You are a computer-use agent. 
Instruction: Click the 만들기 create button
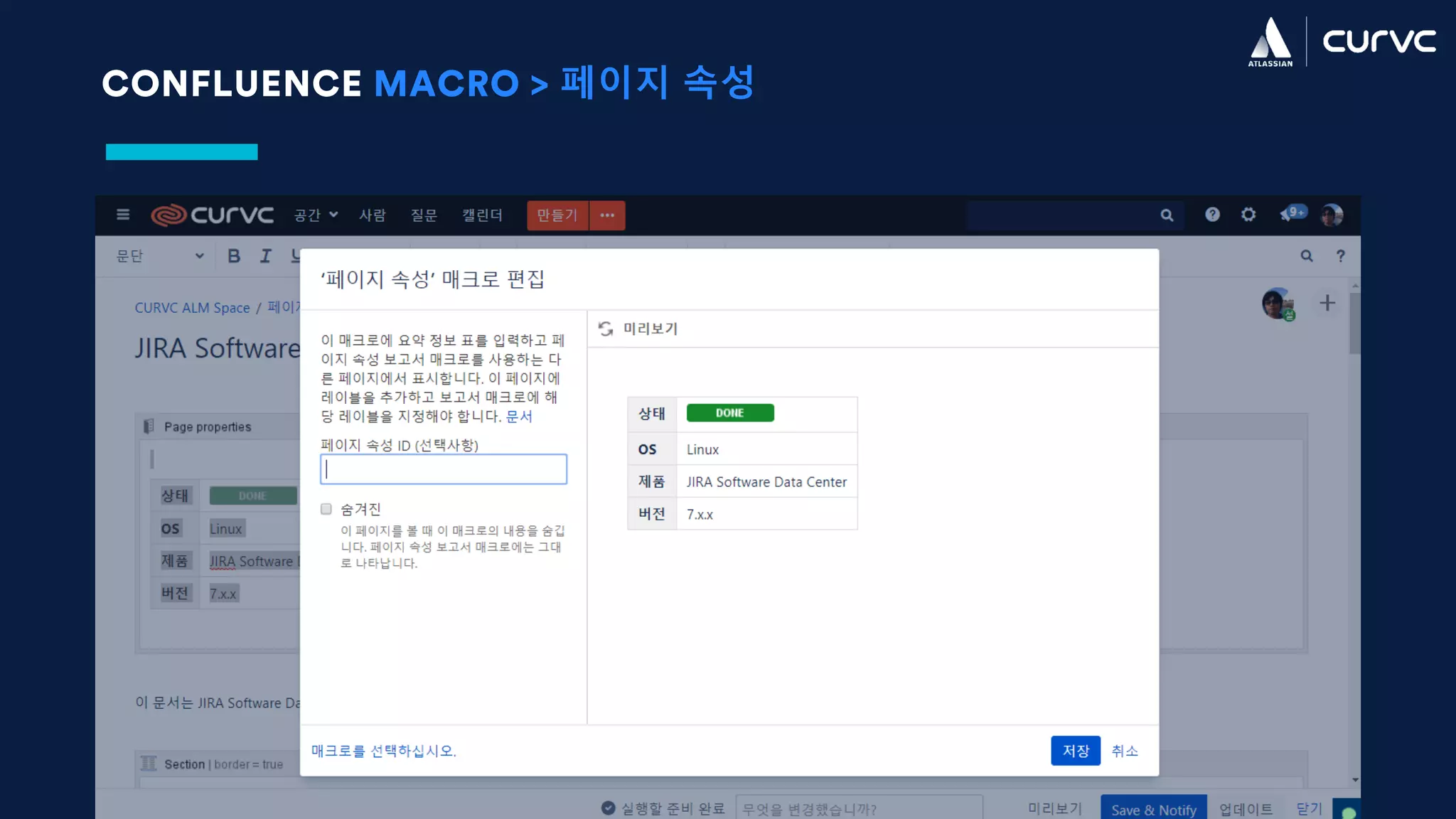click(557, 215)
